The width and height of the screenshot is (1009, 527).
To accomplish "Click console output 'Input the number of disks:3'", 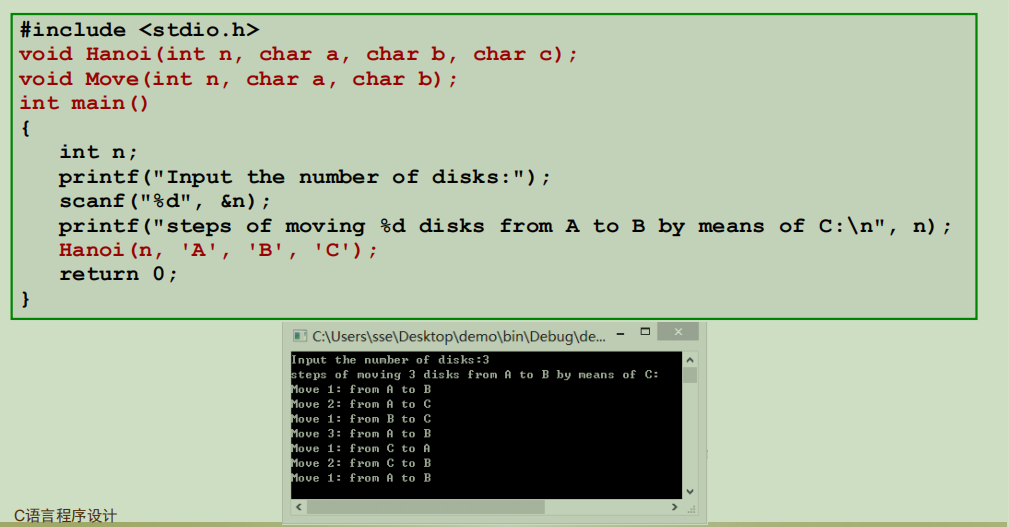I will 390,360.
